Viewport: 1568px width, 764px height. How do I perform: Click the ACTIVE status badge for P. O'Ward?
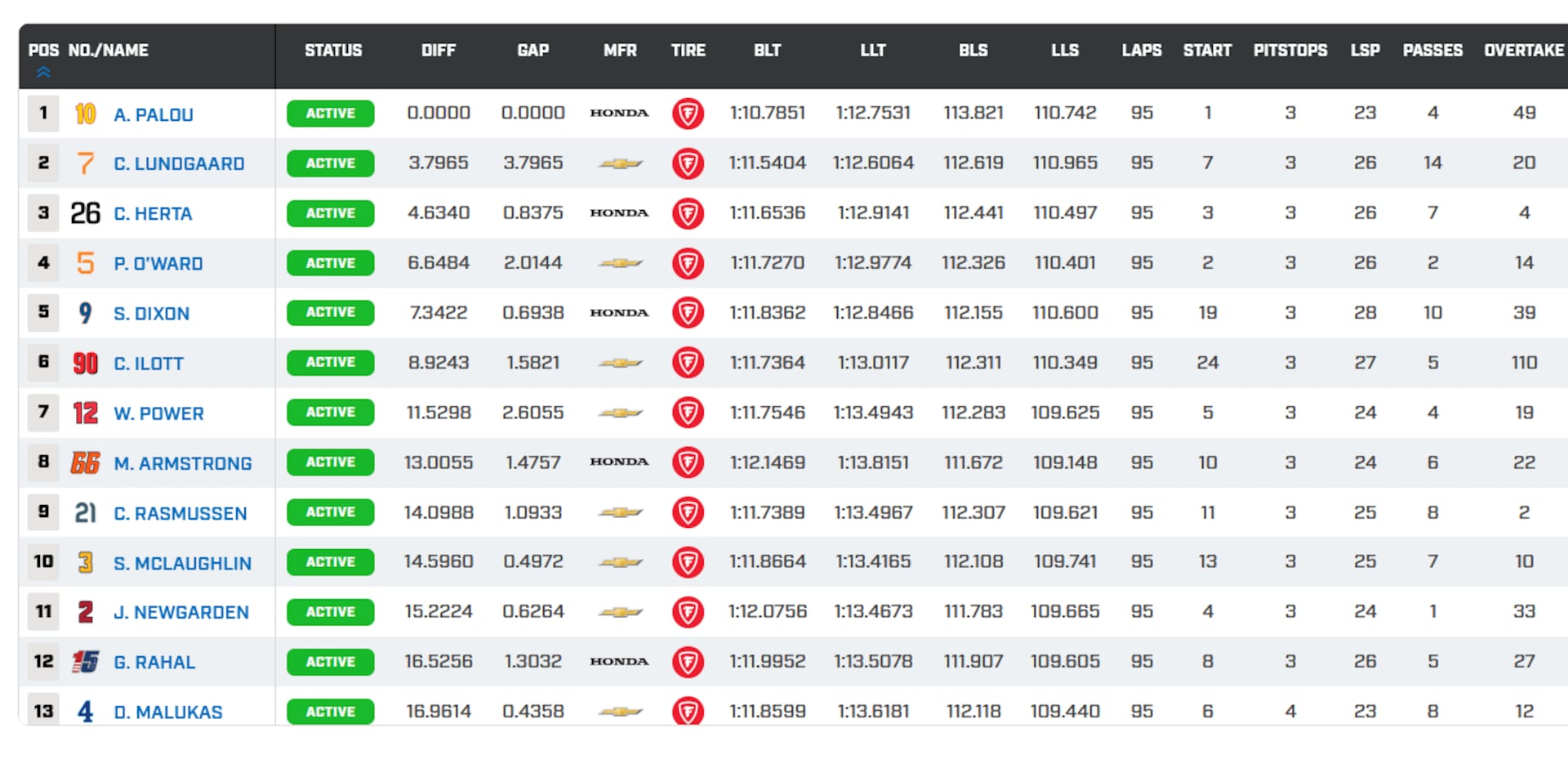coord(331,263)
